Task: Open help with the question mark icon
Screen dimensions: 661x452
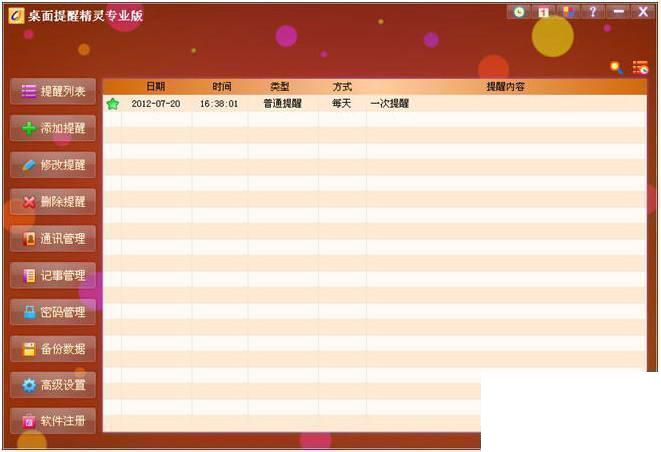Action: [x=593, y=12]
